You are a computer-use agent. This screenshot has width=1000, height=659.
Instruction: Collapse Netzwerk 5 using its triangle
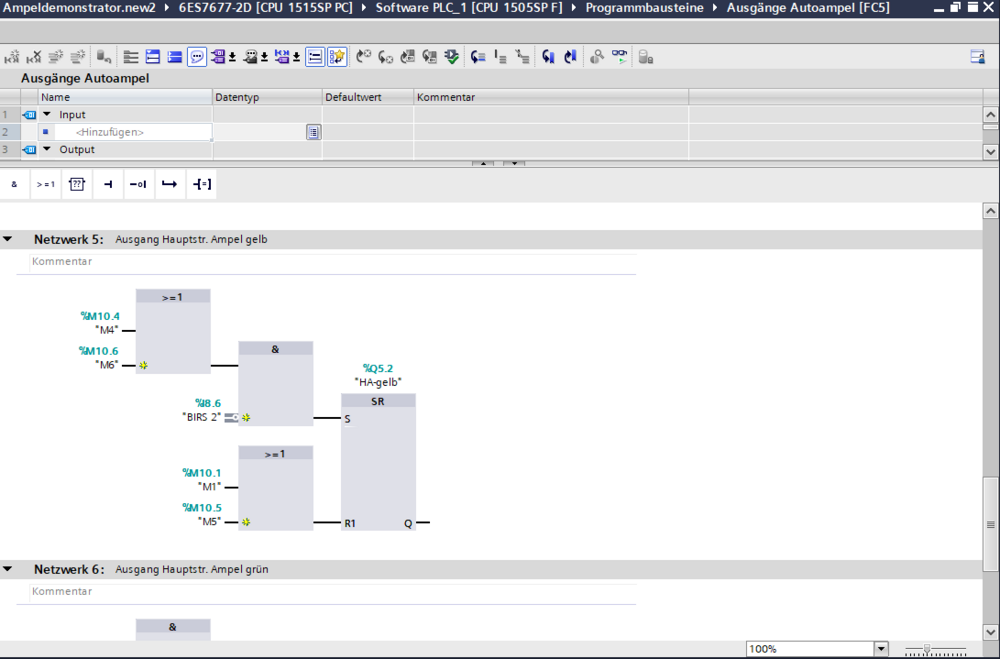pyautogui.click(x=8, y=240)
